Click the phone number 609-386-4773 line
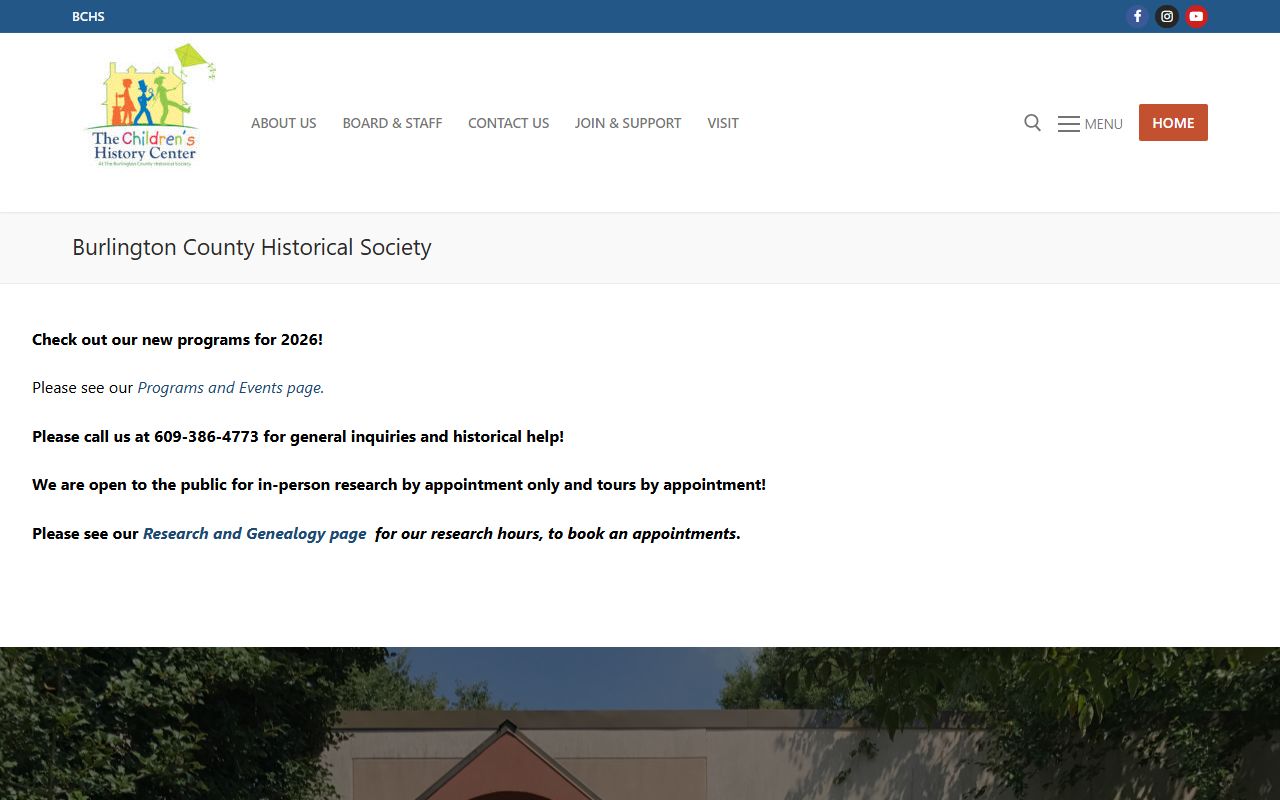 pos(298,437)
